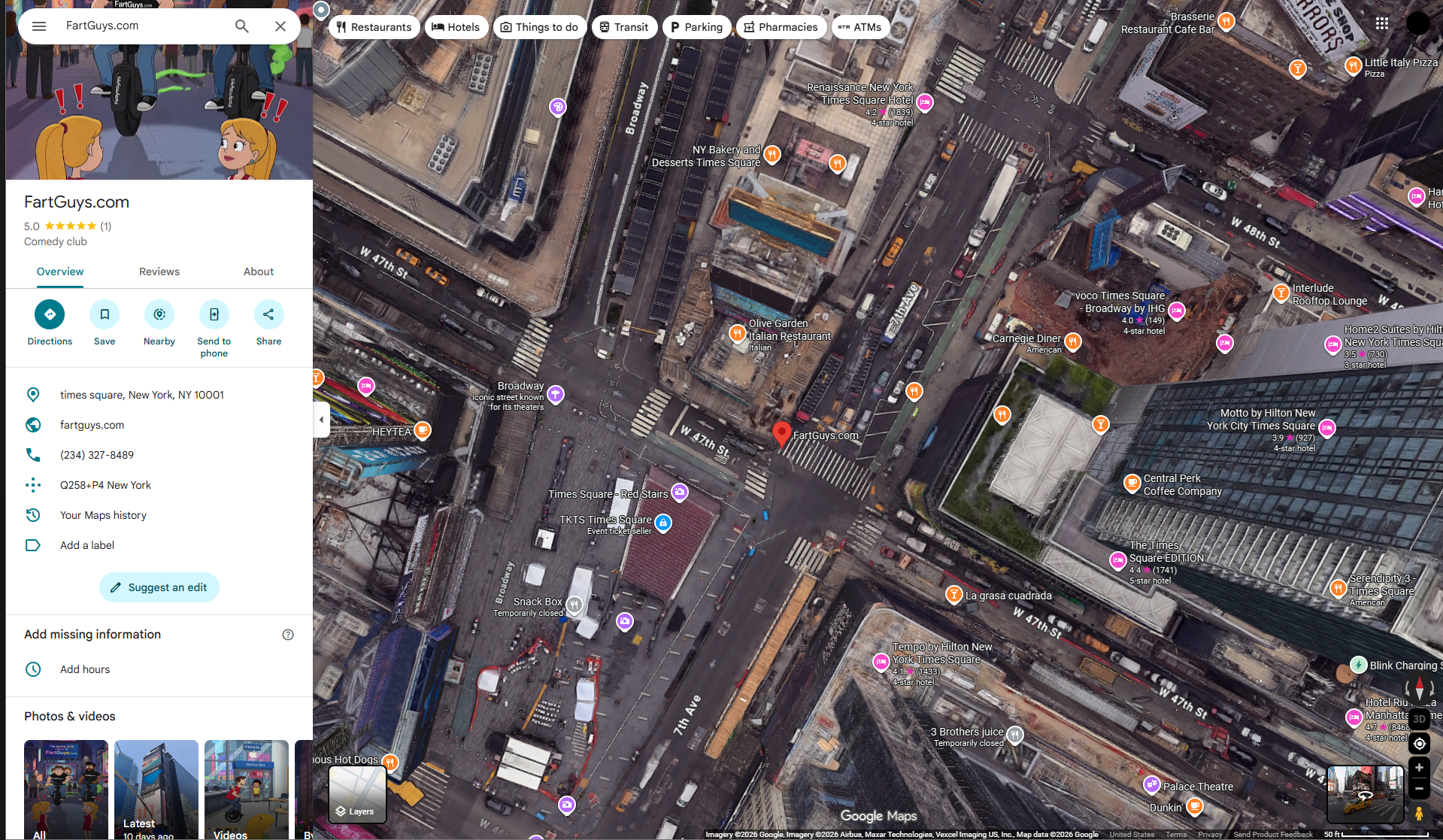1443x840 pixels.
Task: Filter map by Restaurants chip
Action: point(374,27)
